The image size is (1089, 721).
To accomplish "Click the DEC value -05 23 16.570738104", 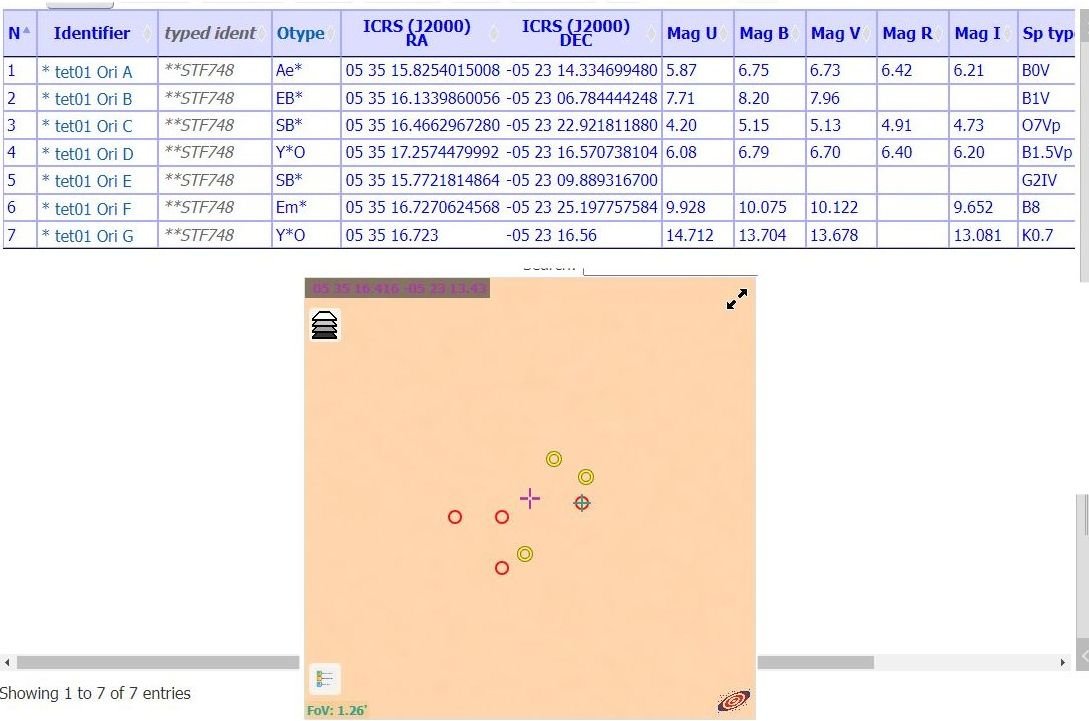I will [582, 152].
